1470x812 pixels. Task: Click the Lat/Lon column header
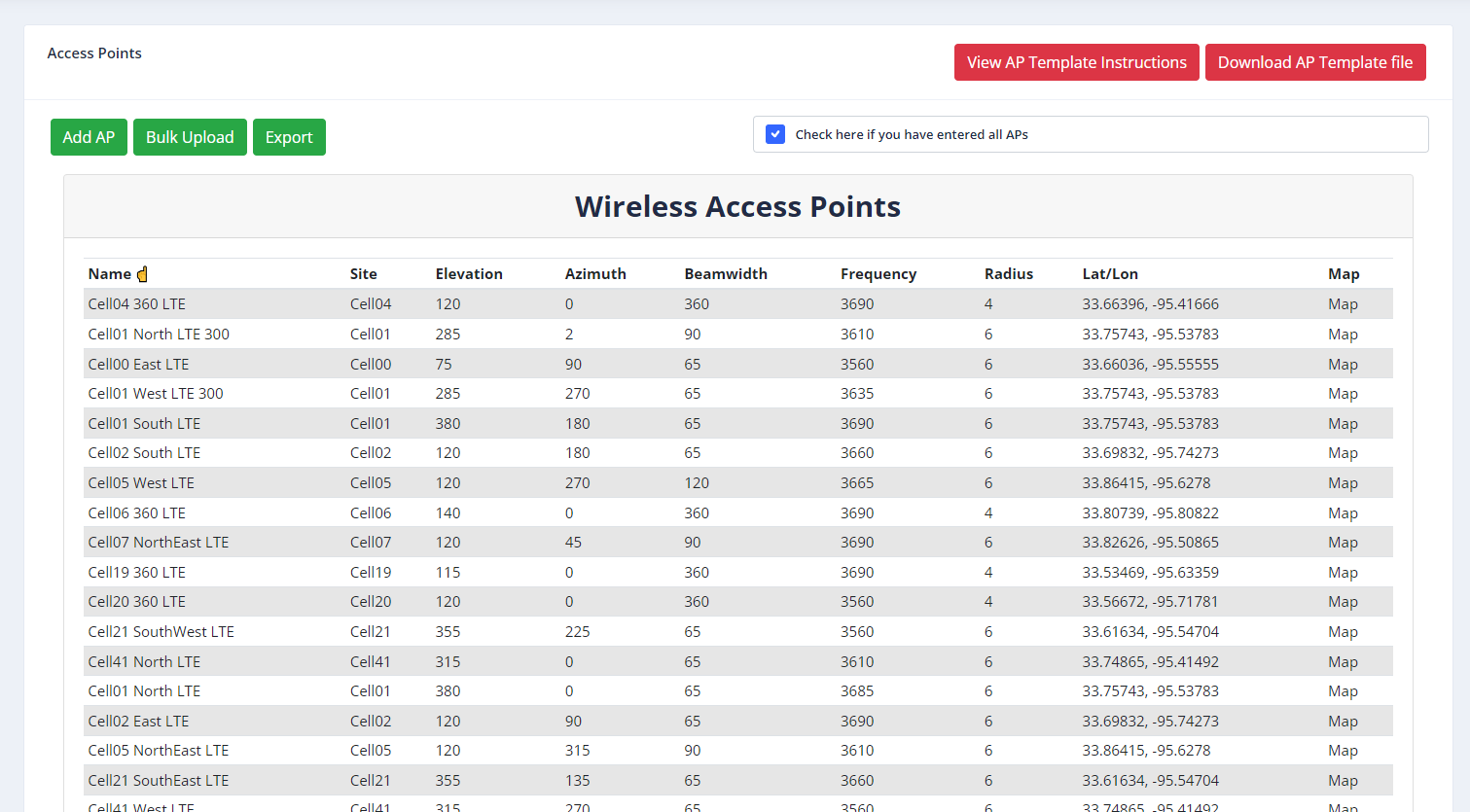coord(1110,274)
